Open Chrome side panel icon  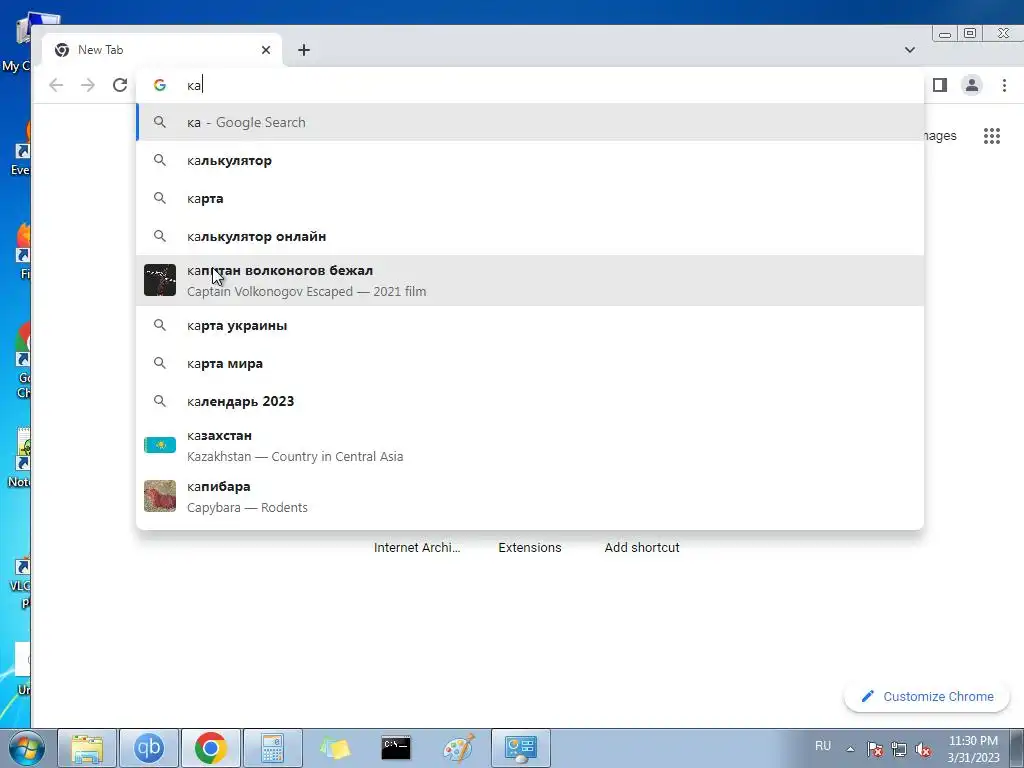(940, 85)
